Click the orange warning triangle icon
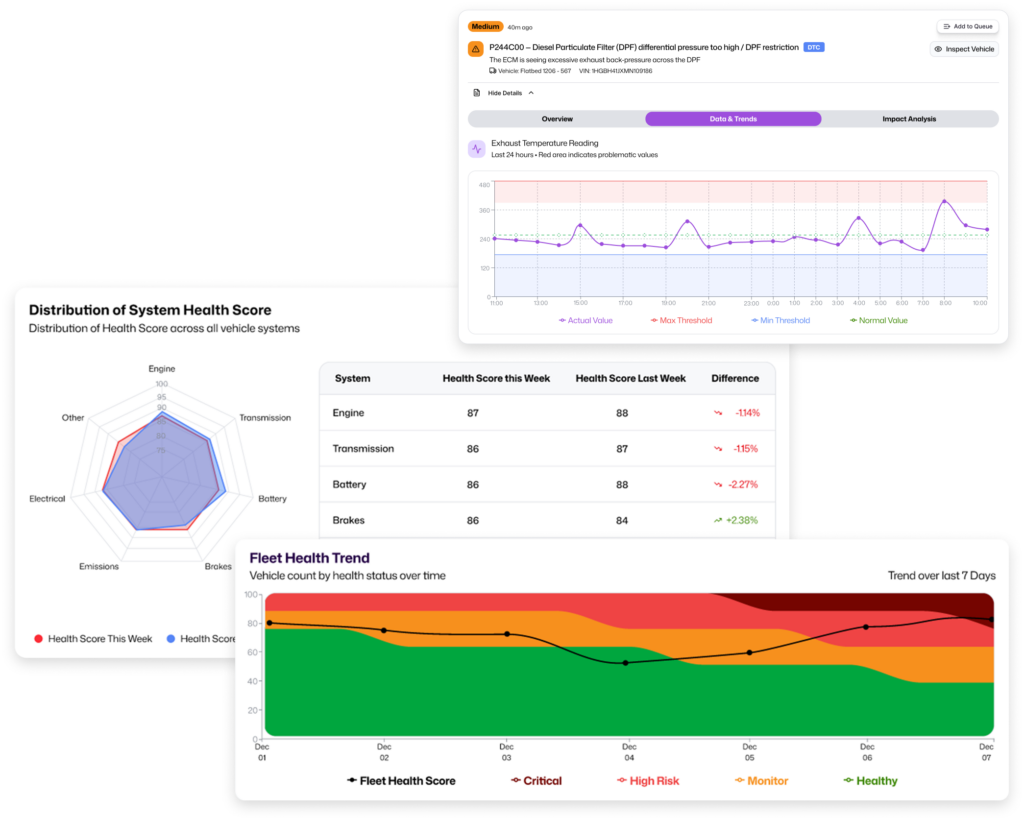This screenshot has height=820, width=1024. click(476, 48)
